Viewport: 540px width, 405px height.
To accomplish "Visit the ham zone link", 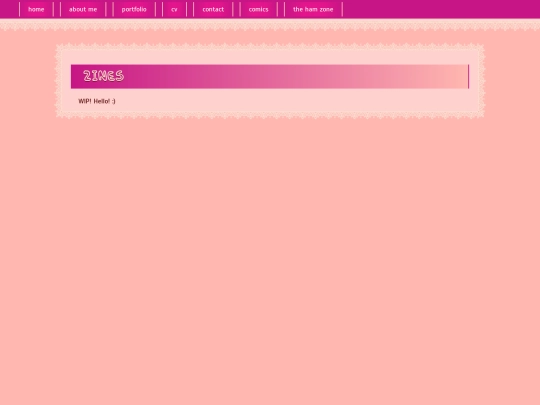I will click(313, 9).
